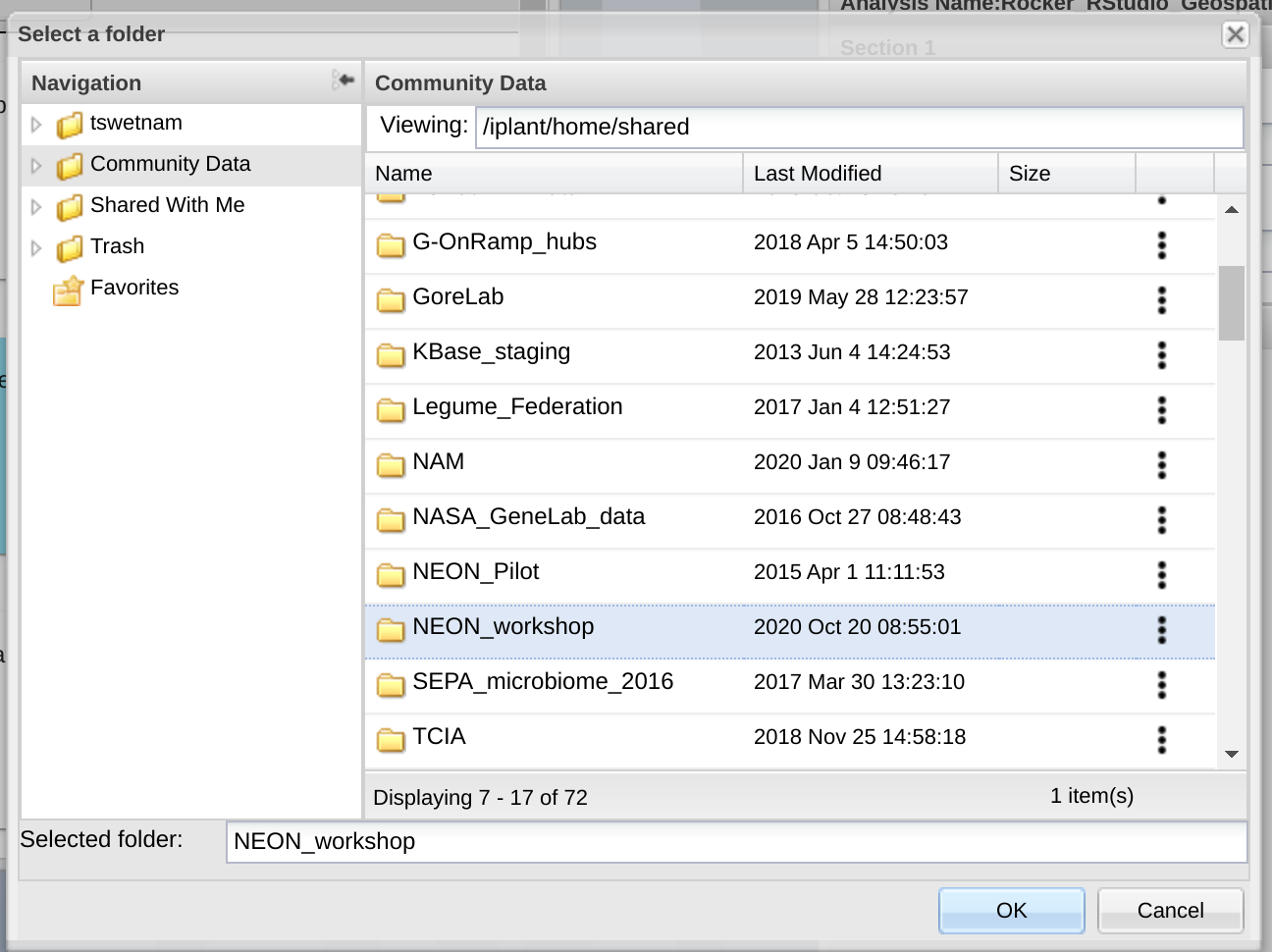This screenshot has width=1272, height=952.
Task: Confirm selection with OK button
Action: [x=1011, y=910]
